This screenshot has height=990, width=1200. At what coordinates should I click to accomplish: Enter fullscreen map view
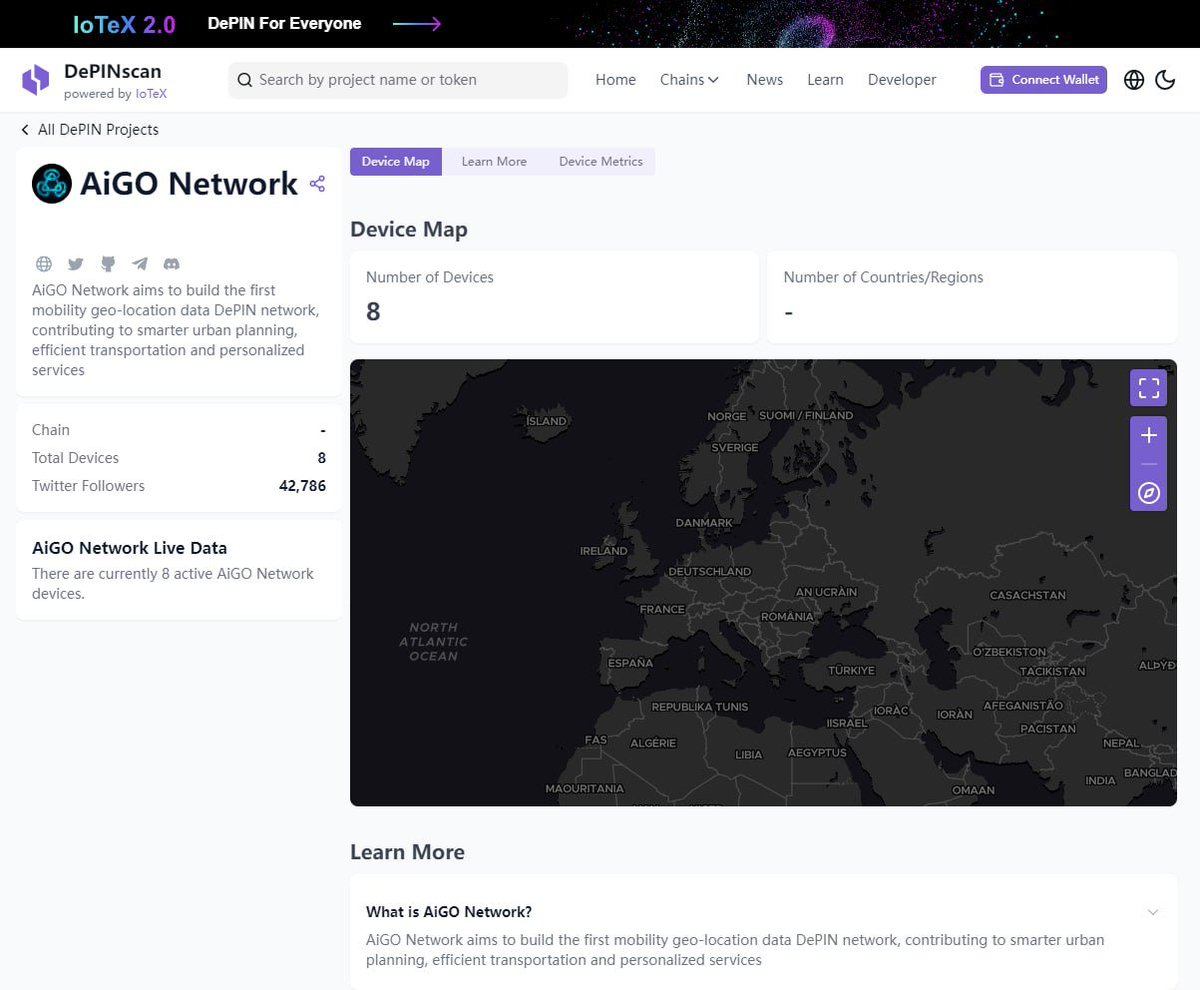coord(1149,388)
